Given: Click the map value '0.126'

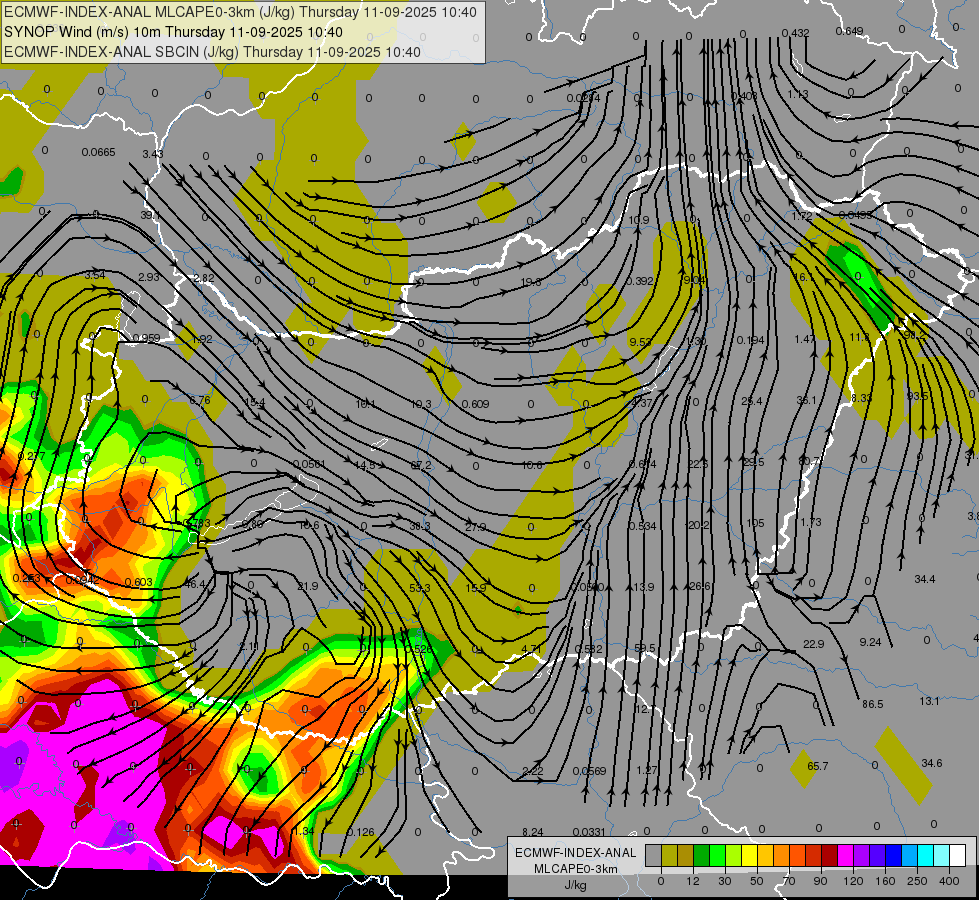Looking at the screenshot, I should [360, 833].
